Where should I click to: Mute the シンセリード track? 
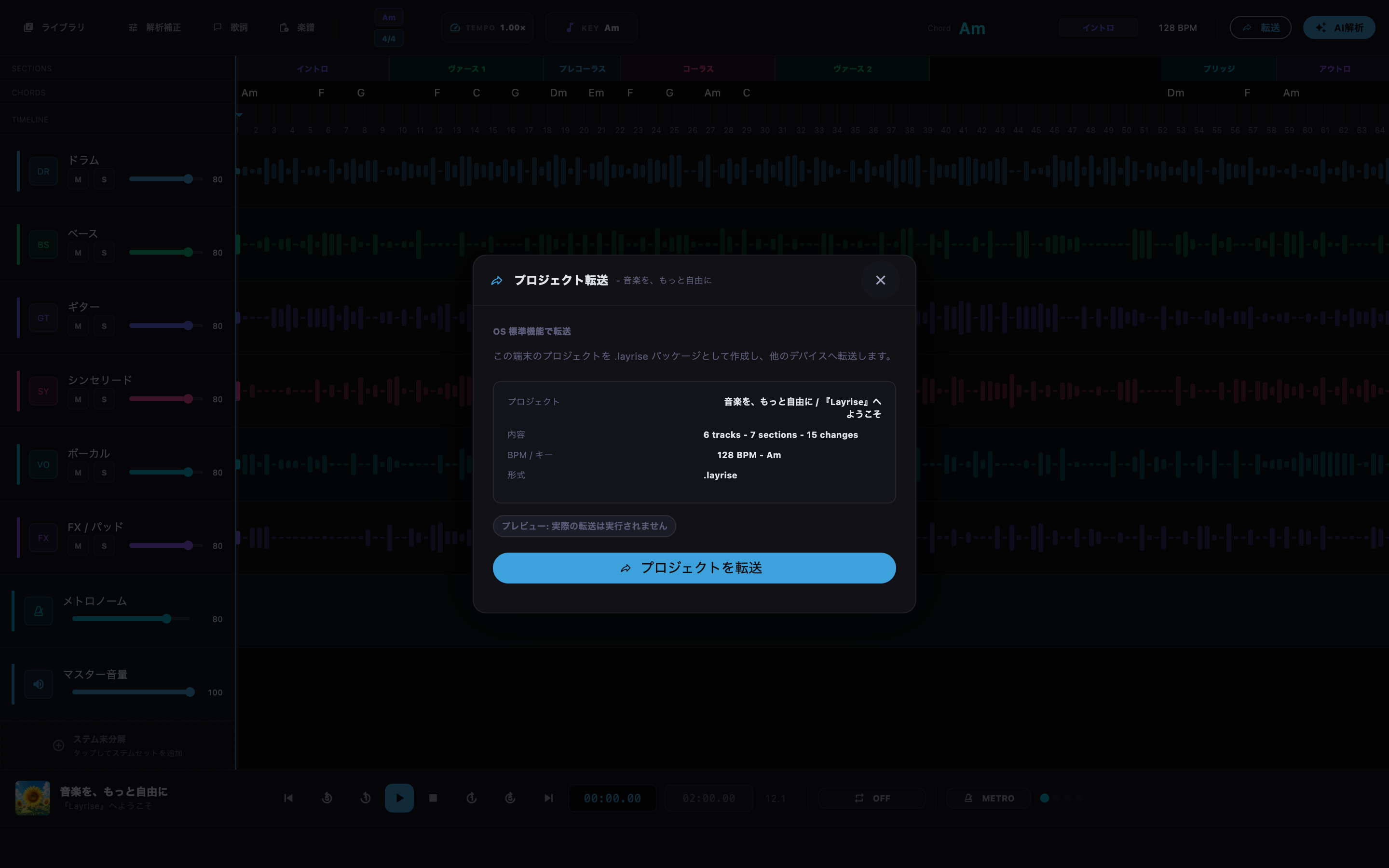tap(78, 400)
